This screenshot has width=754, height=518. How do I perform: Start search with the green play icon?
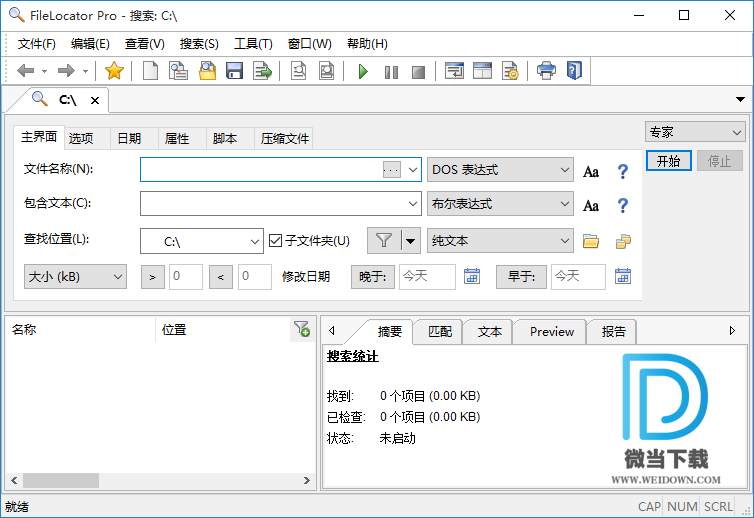(363, 72)
